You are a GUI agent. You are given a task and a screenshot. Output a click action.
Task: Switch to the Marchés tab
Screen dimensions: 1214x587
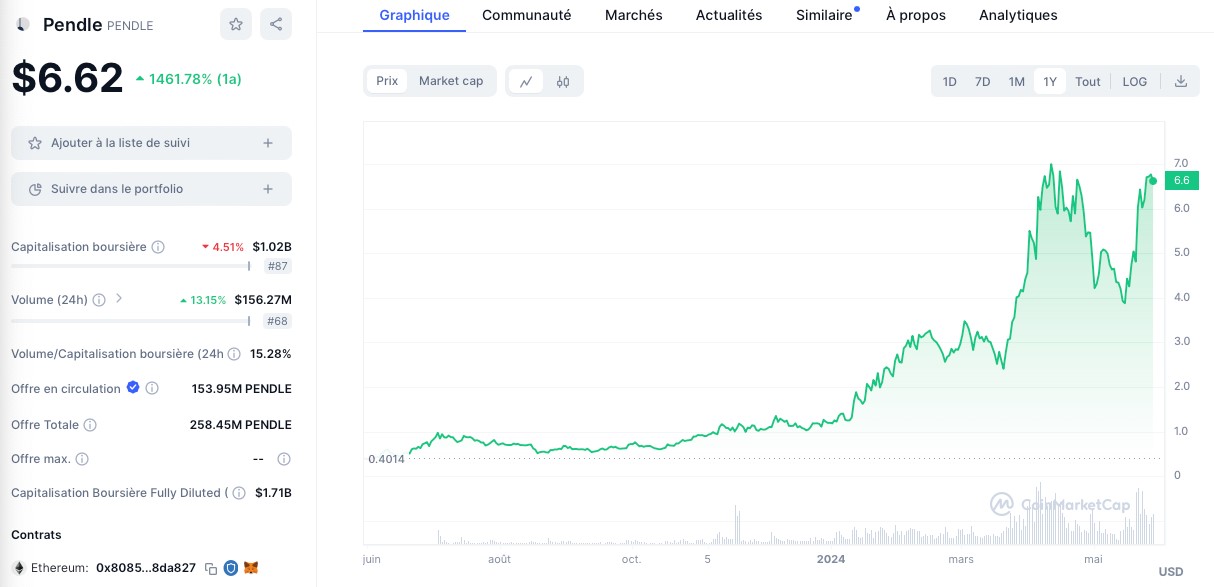pos(633,15)
